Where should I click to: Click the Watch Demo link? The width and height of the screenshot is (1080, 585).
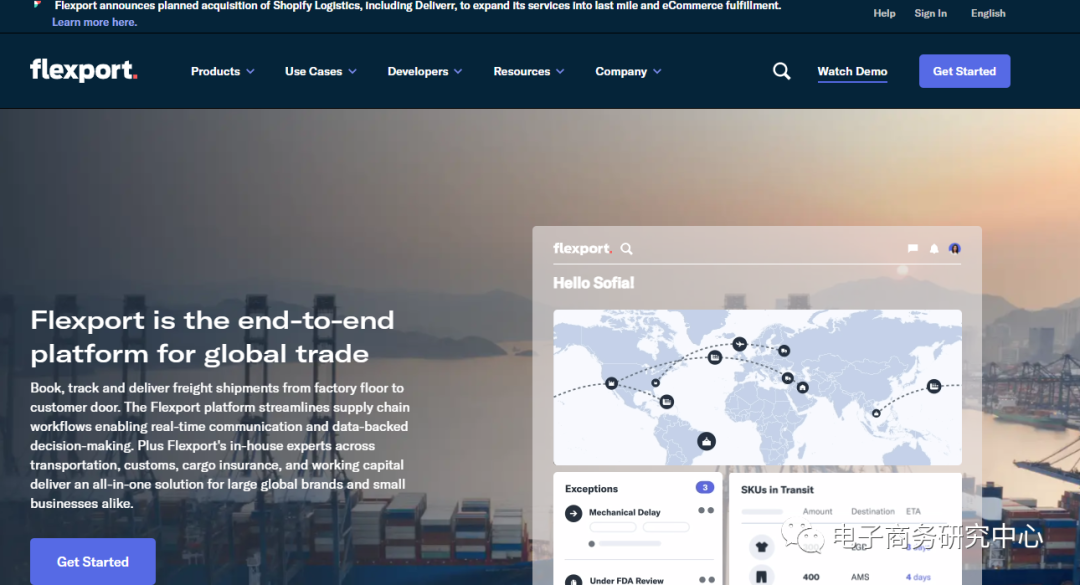tap(852, 72)
